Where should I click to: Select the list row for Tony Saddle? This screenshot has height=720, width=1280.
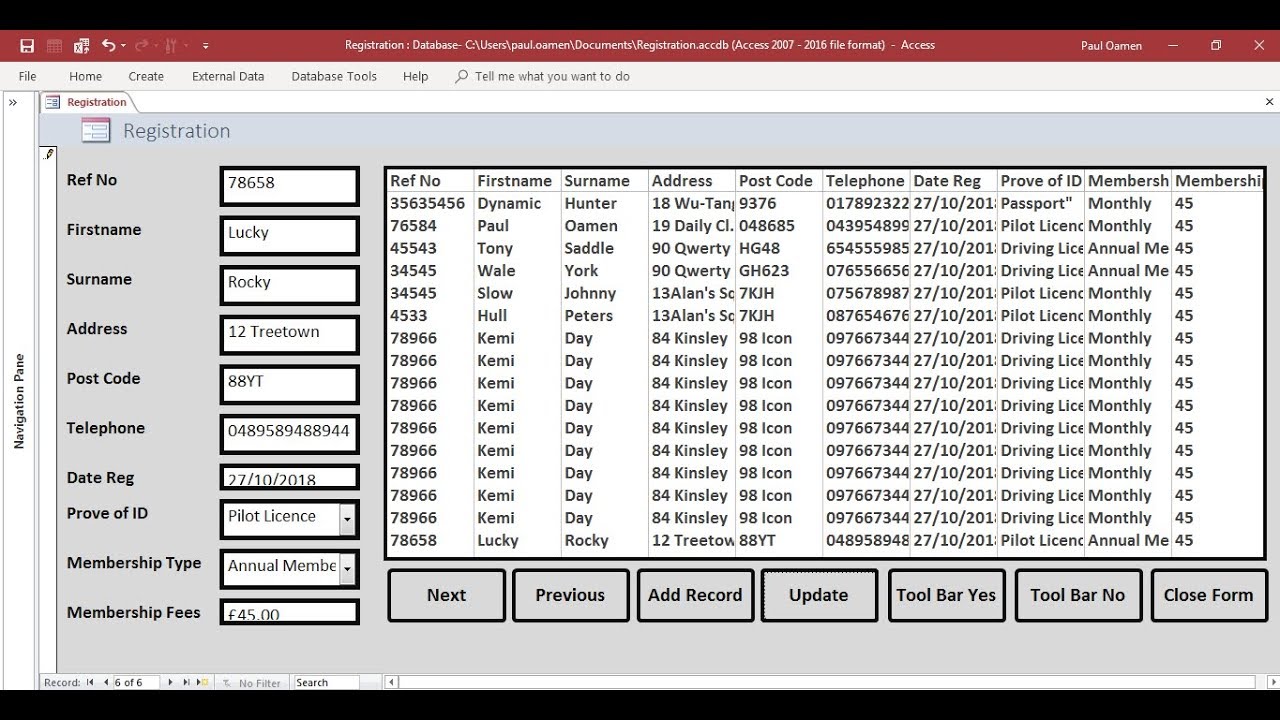(x=825, y=248)
